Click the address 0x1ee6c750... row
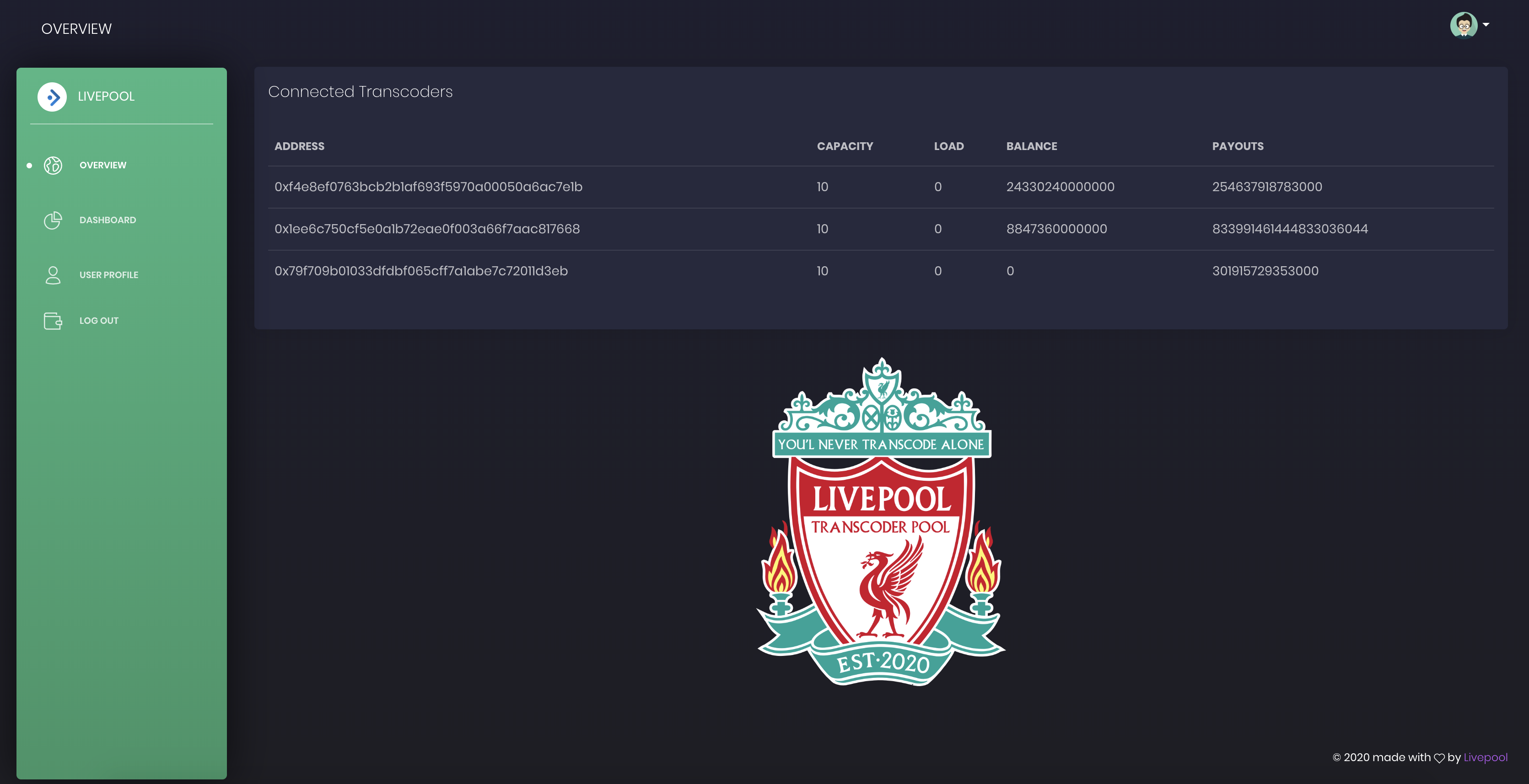This screenshot has height=784, width=1529. (427, 229)
